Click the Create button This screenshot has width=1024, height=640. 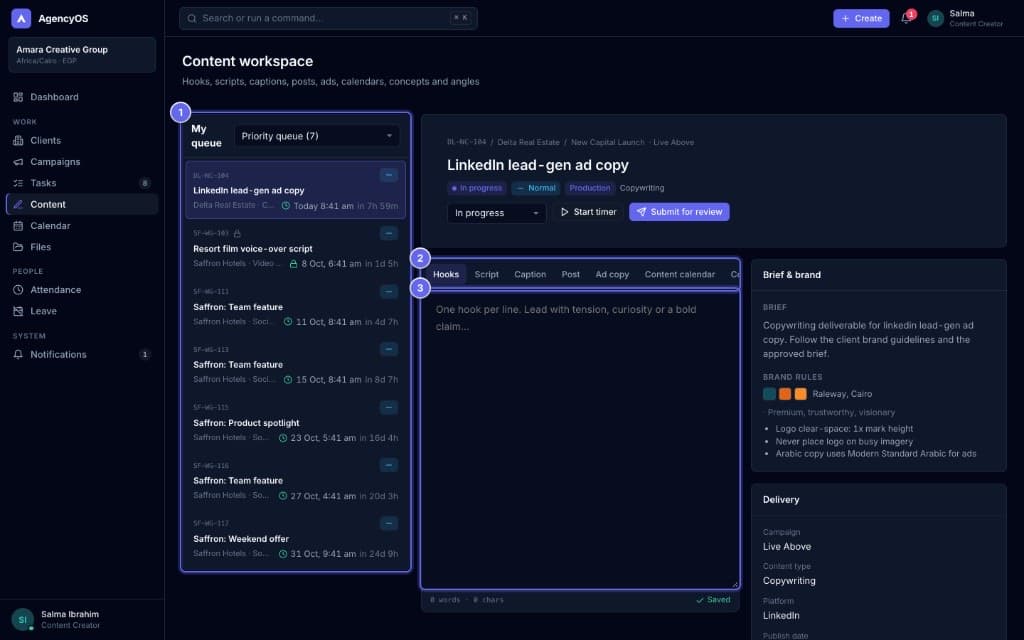(x=861, y=18)
